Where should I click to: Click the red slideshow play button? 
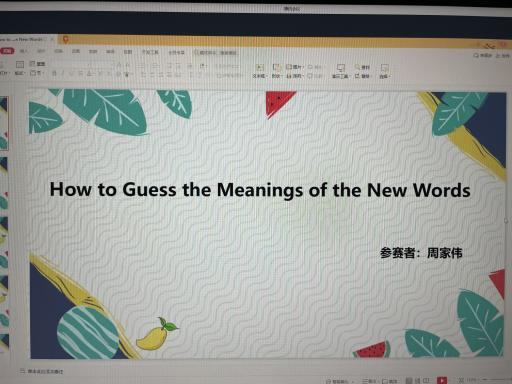pyautogui.click(x=442, y=380)
